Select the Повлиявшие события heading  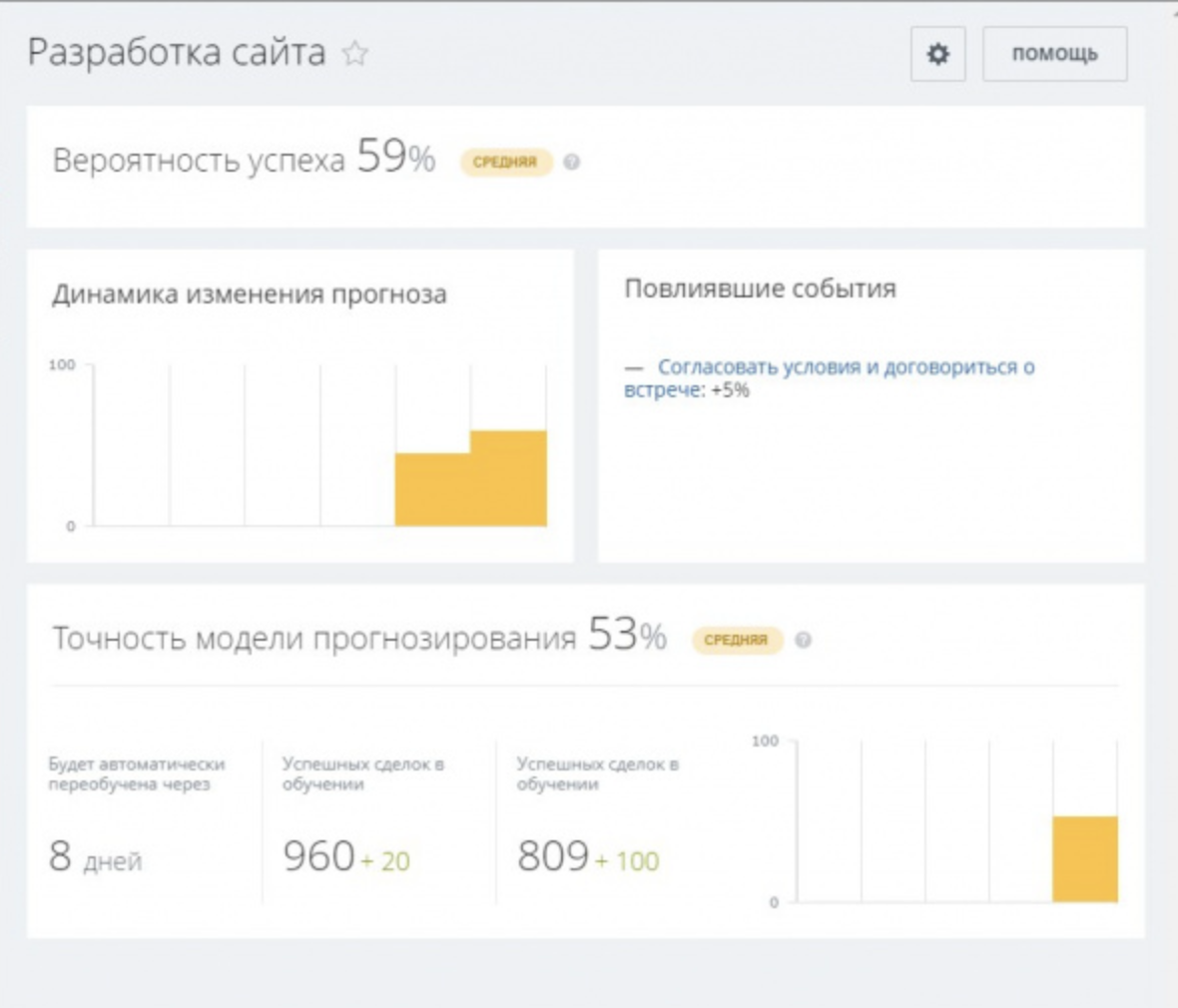[761, 288]
